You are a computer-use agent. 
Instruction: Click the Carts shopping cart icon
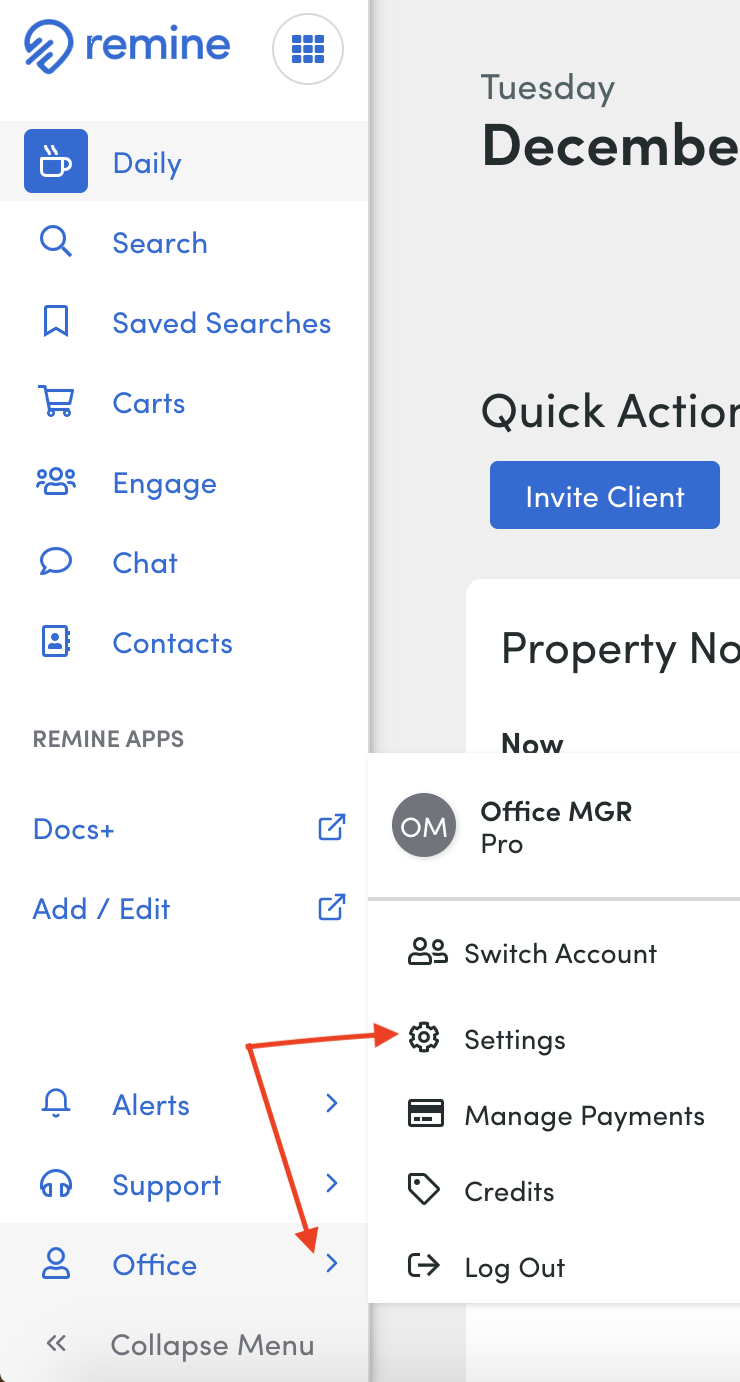coord(55,402)
